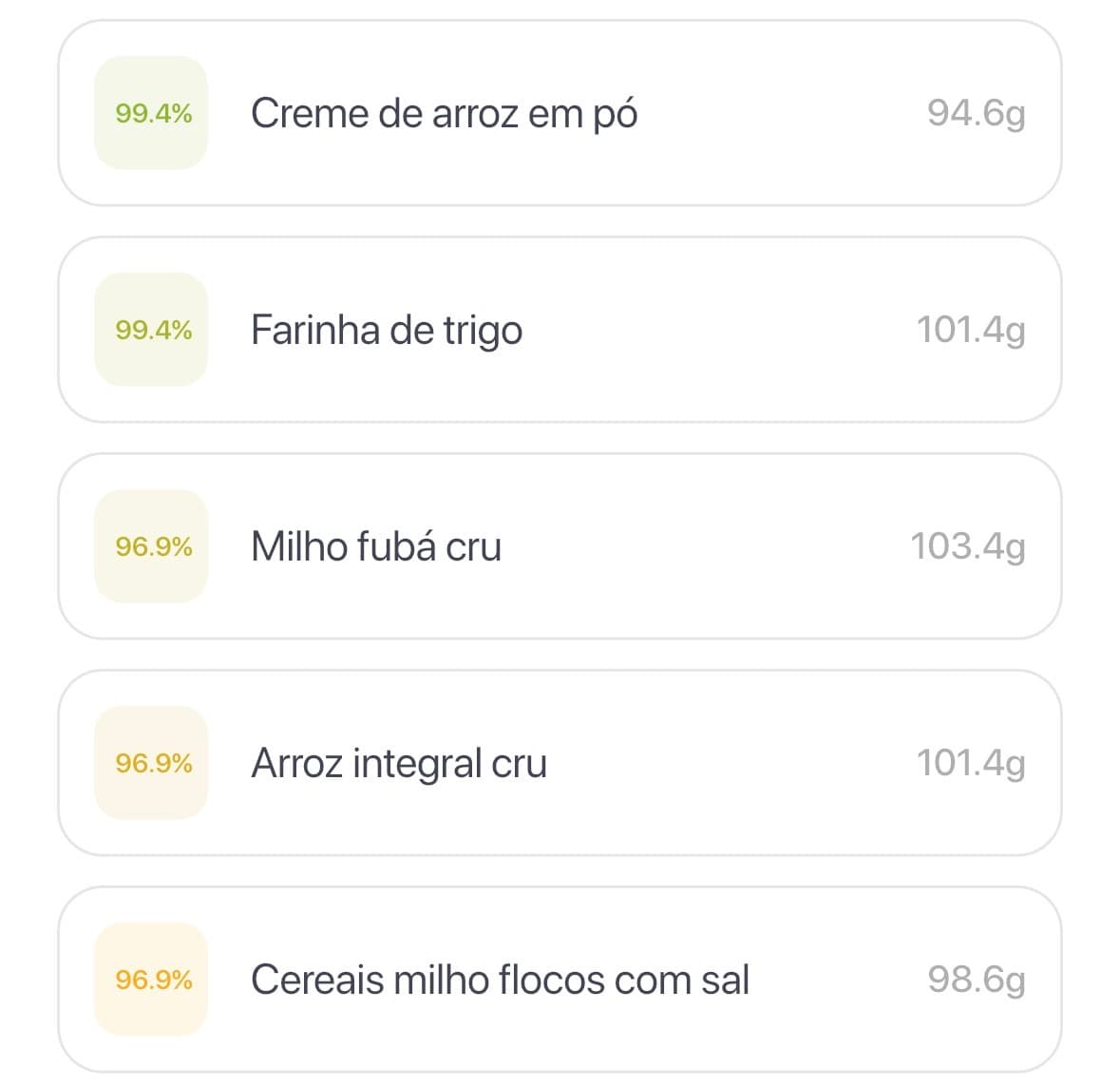This screenshot has width=1120, height=1086.
Task: Select the Farinha de trigo item
Action: point(560,330)
